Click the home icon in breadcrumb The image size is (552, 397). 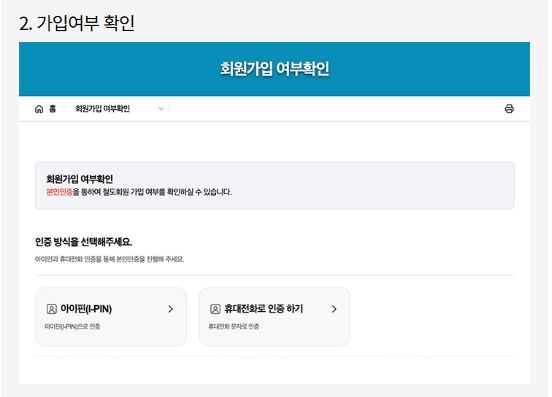tap(39, 109)
